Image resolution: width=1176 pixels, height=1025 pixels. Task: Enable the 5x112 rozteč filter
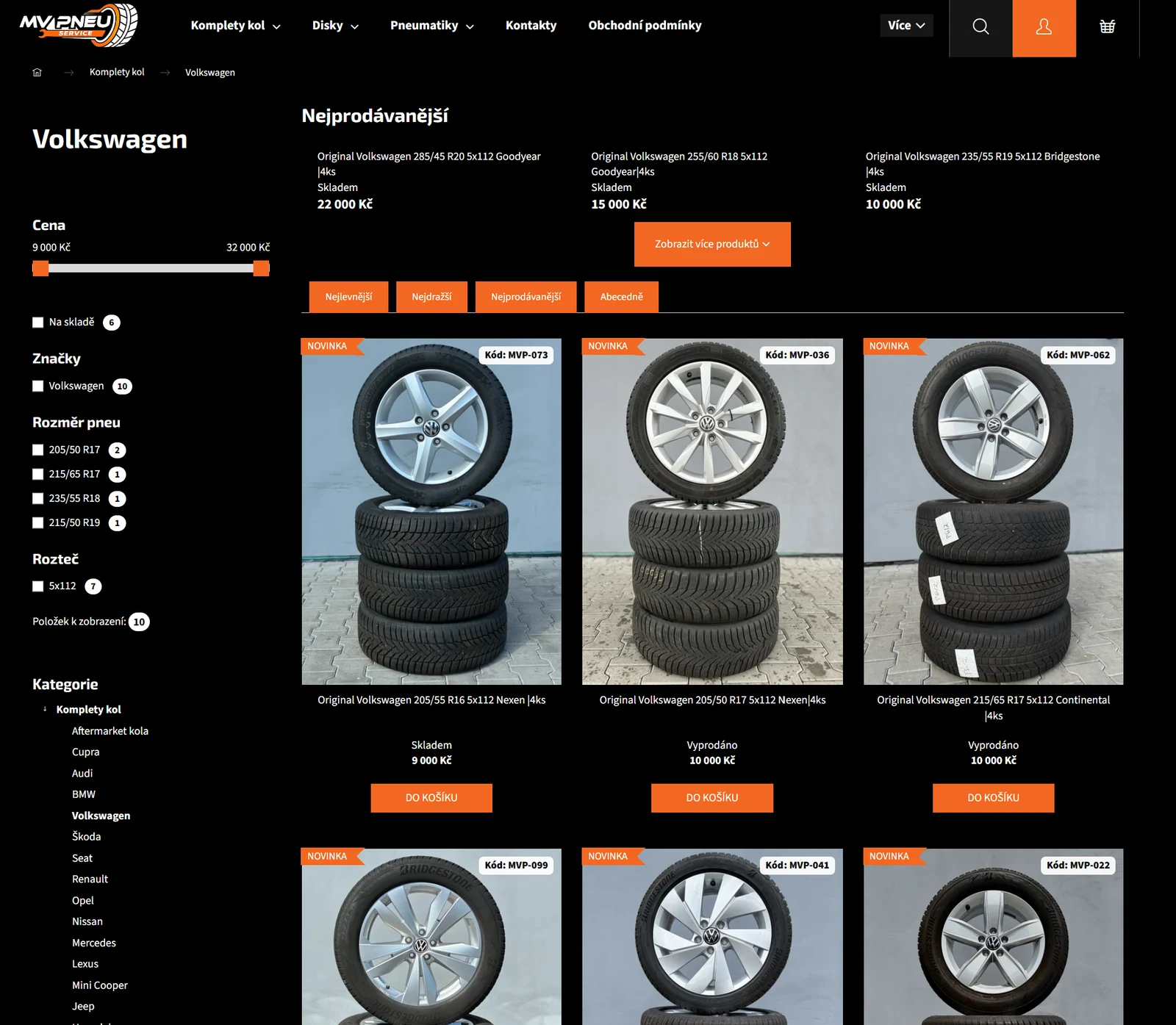pos(38,586)
